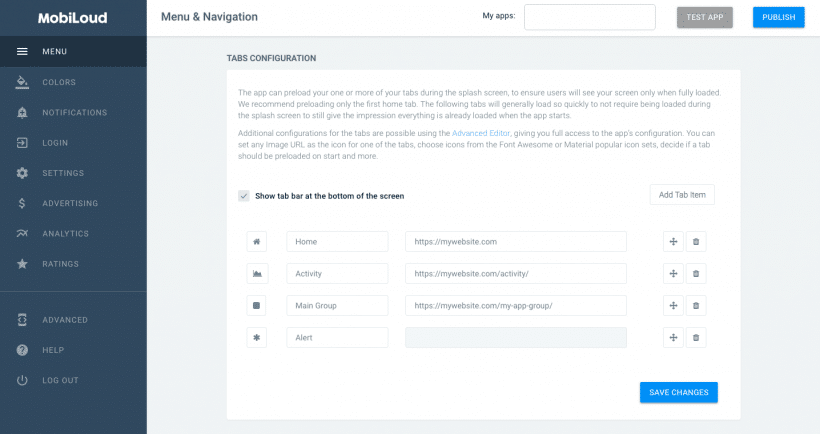Click the chart icon for Activity tab
The height and width of the screenshot is (434, 820).
click(257, 274)
